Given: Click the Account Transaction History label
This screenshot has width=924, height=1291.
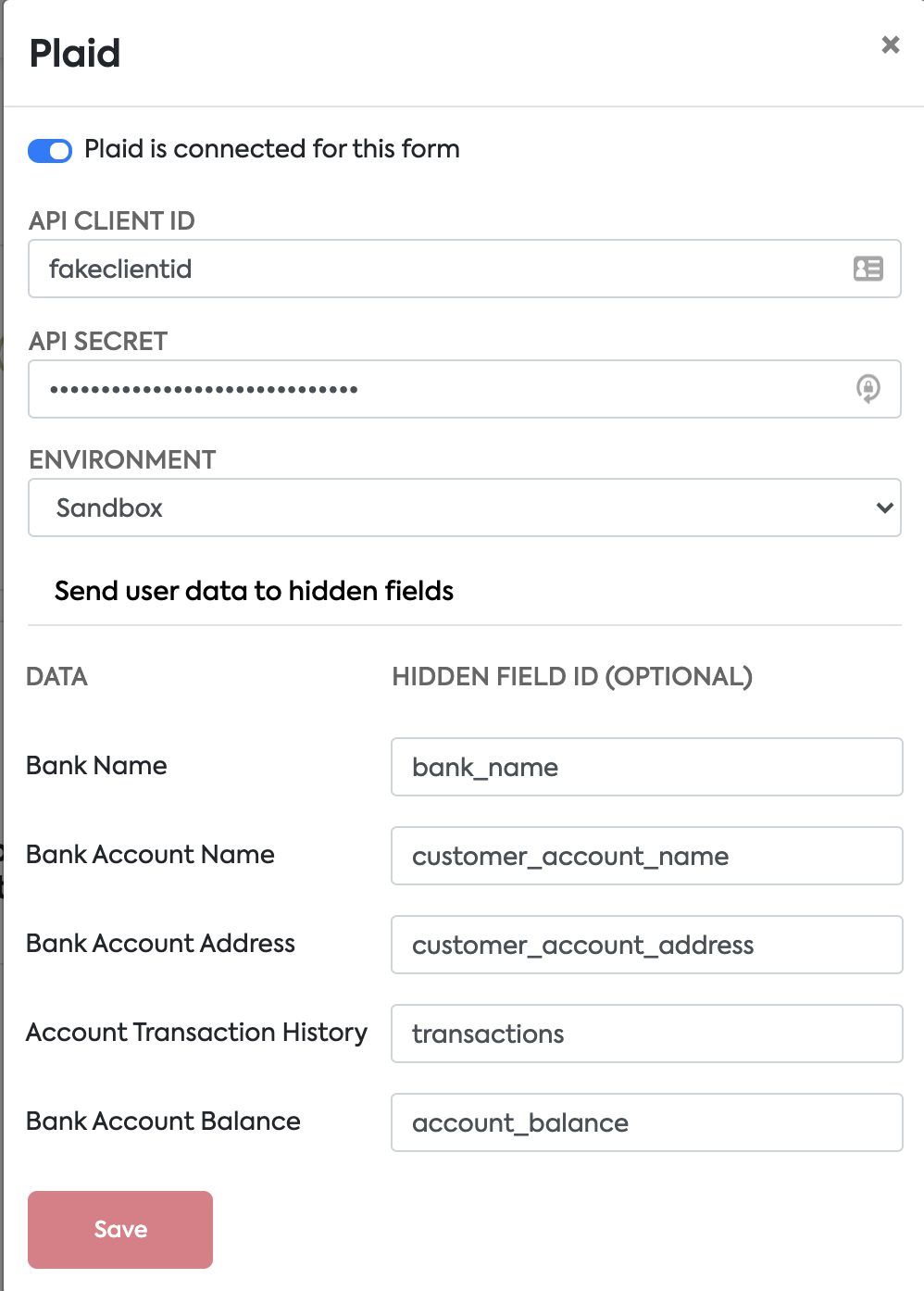Looking at the screenshot, I should tap(196, 1033).
